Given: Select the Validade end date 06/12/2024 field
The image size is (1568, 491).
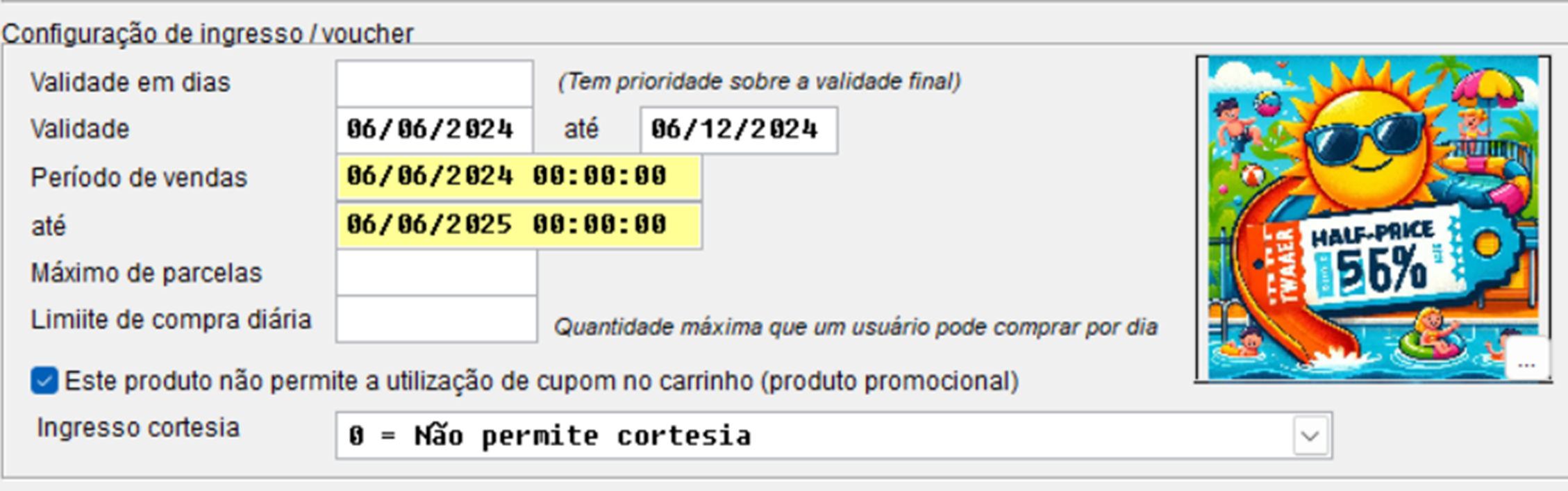Looking at the screenshot, I should coord(738,129).
